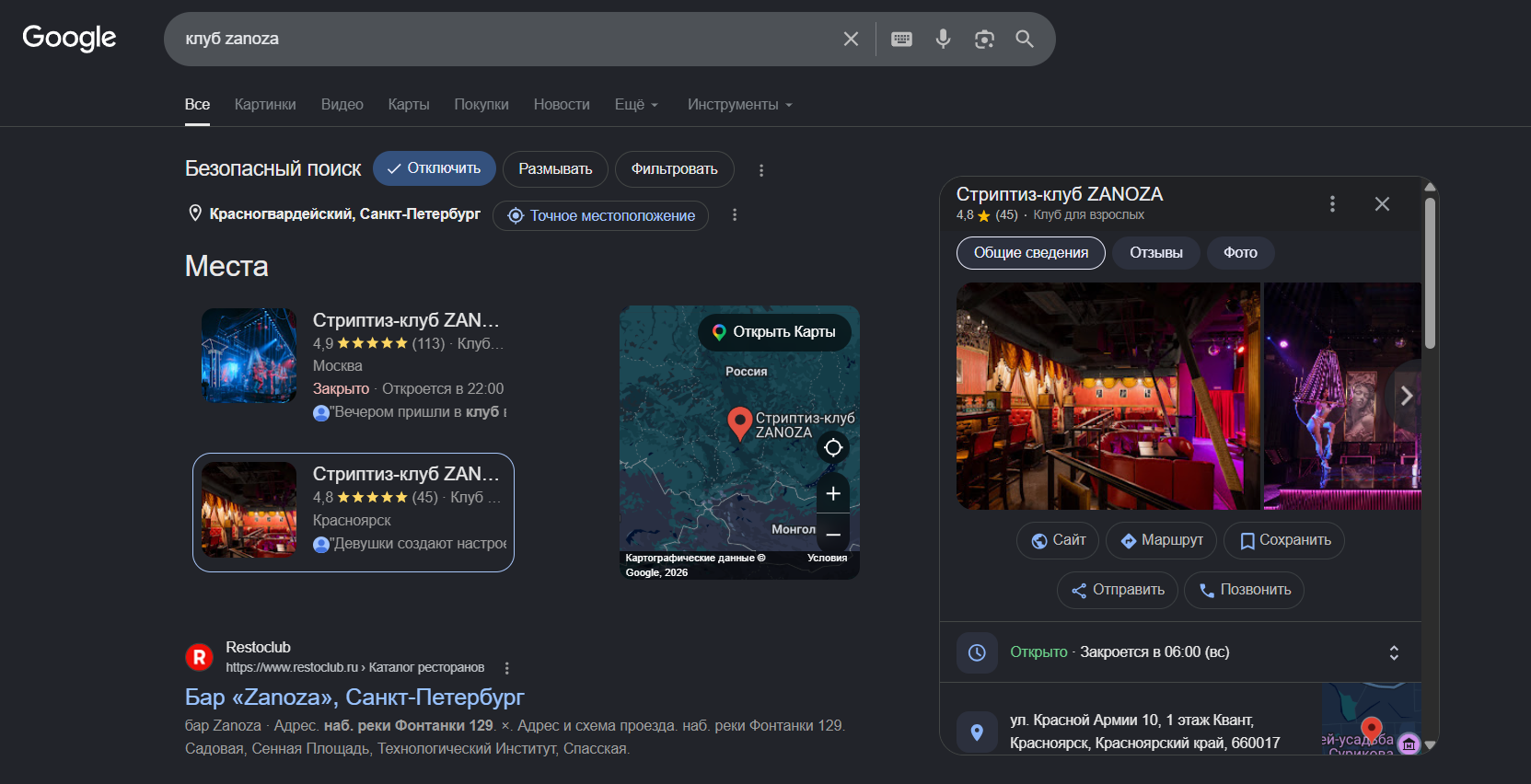This screenshot has height=784, width=1531.
Task: Open ZANOZA panel more options menu
Action: tap(1332, 203)
